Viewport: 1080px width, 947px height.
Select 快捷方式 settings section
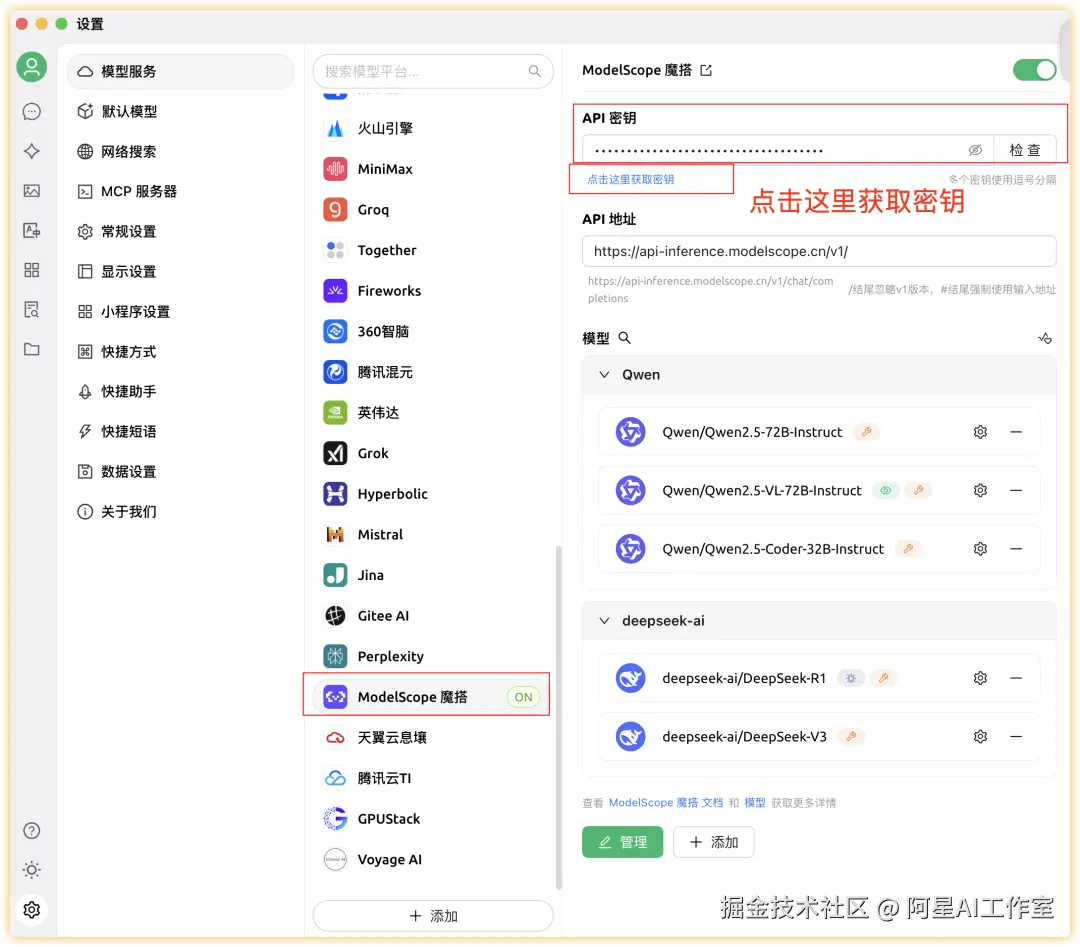(x=180, y=352)
